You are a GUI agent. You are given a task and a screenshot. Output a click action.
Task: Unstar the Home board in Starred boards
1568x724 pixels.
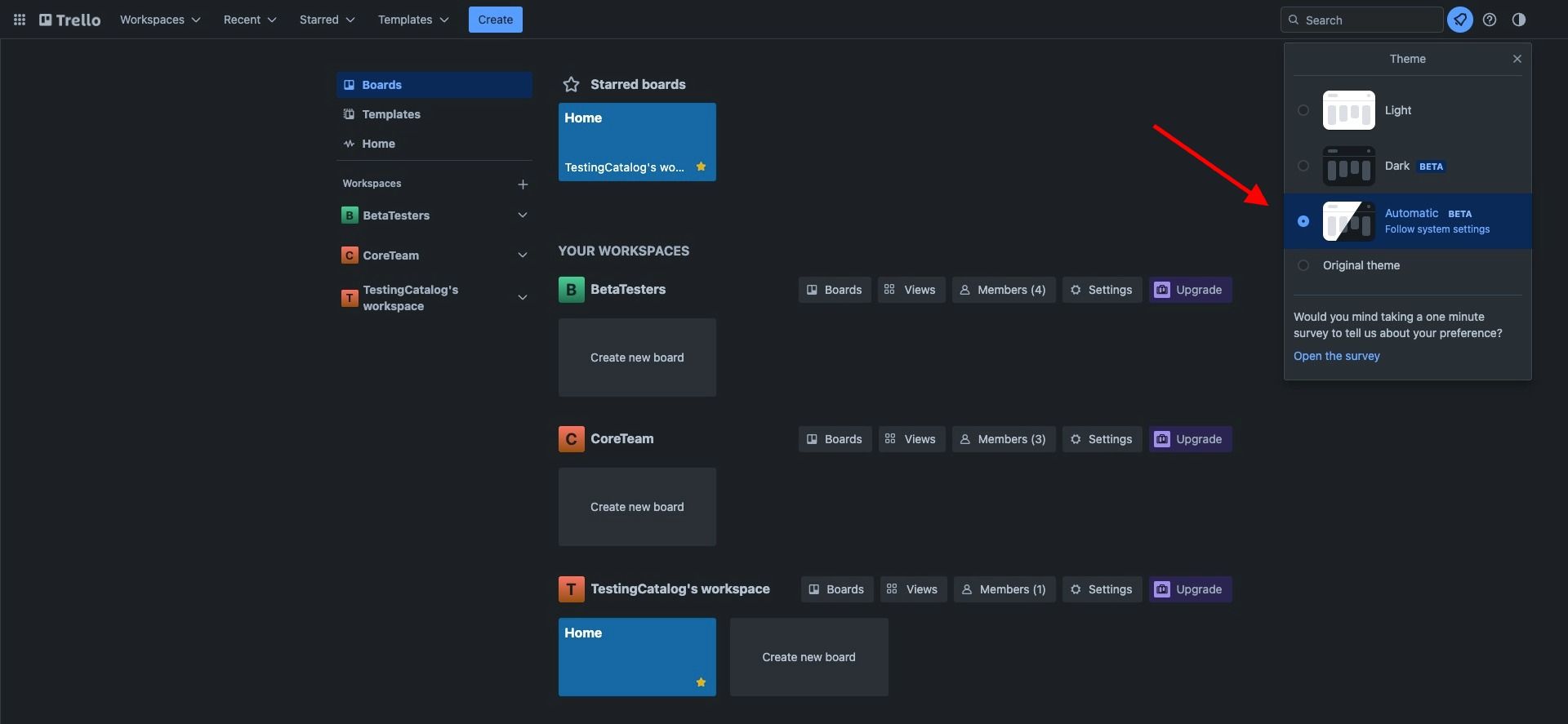701,167
